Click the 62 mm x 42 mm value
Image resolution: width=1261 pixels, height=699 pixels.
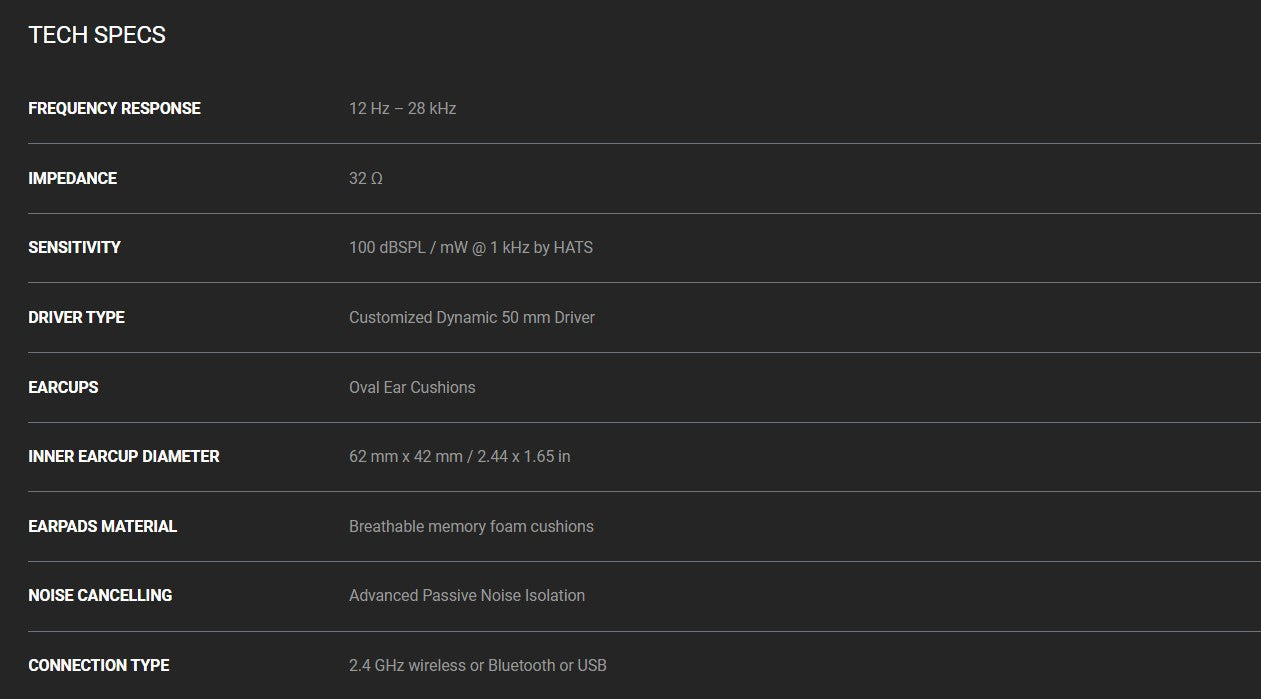460,456
